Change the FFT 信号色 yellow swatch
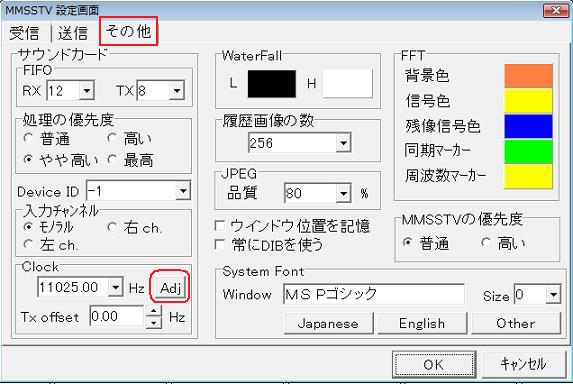 (528, 101)
